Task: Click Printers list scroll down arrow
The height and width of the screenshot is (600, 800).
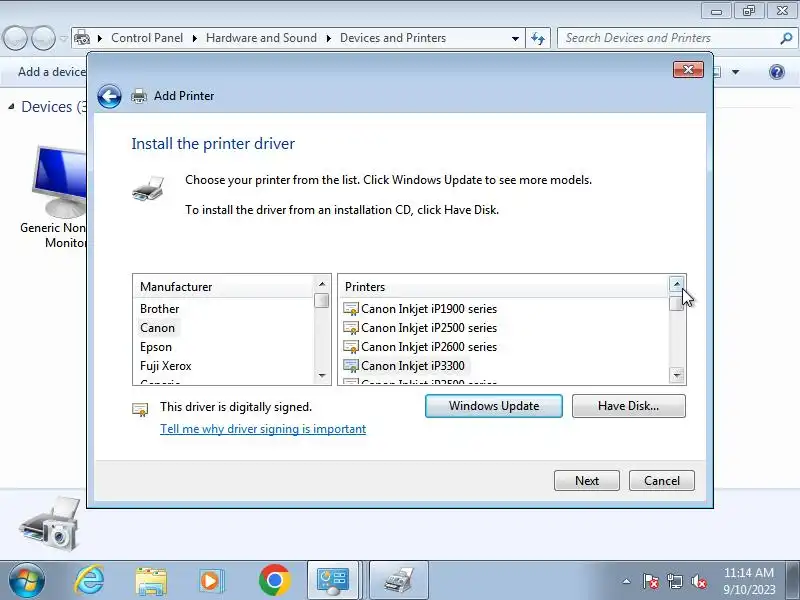Action: (x=677, y=376)
